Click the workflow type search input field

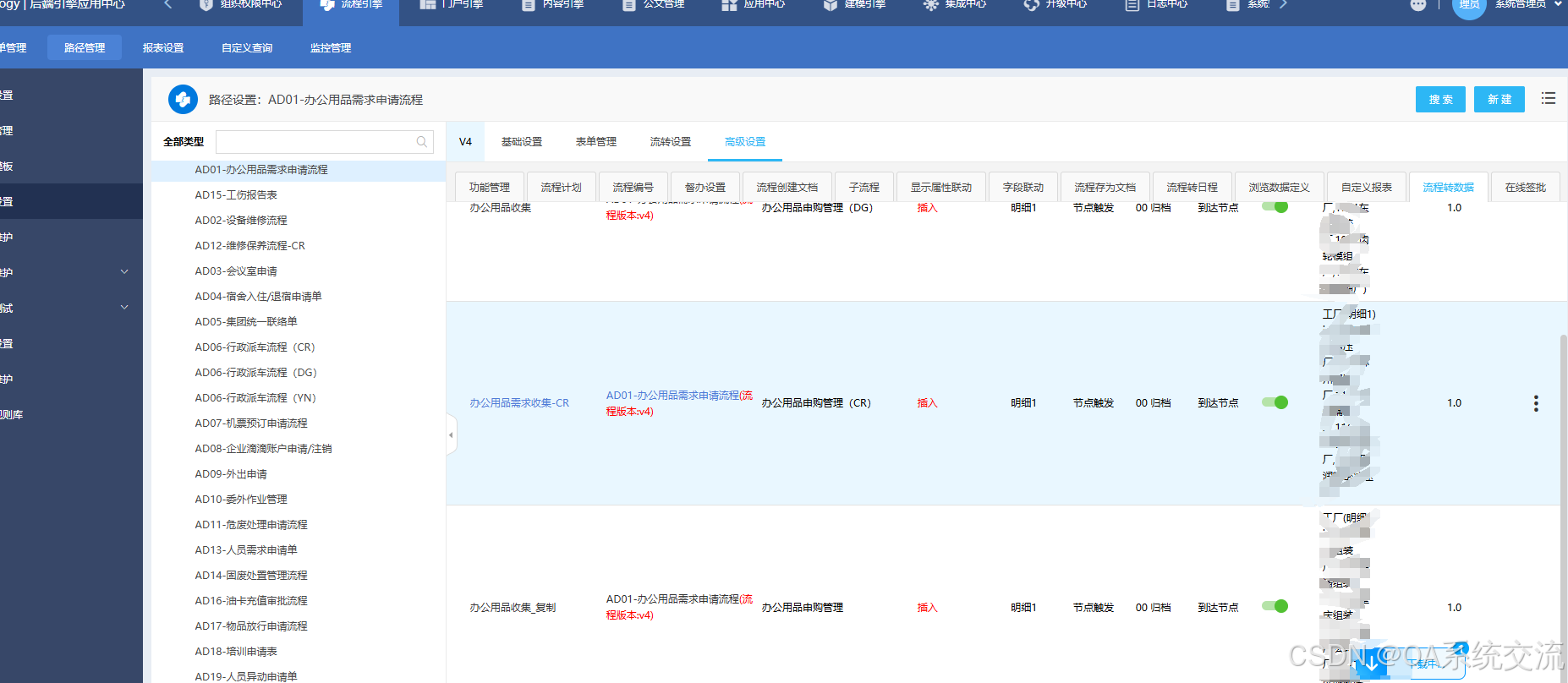(x=325, y=142)
